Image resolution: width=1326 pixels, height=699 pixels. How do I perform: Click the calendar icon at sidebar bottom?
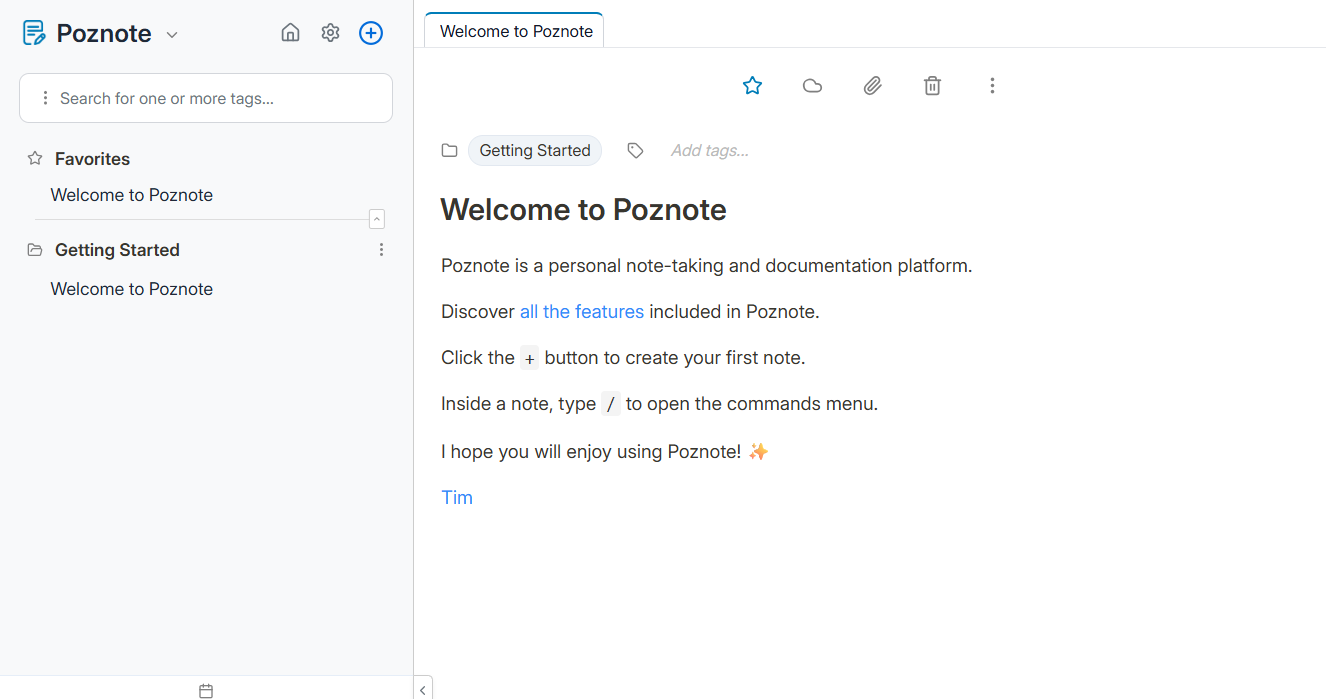(206, 690)
